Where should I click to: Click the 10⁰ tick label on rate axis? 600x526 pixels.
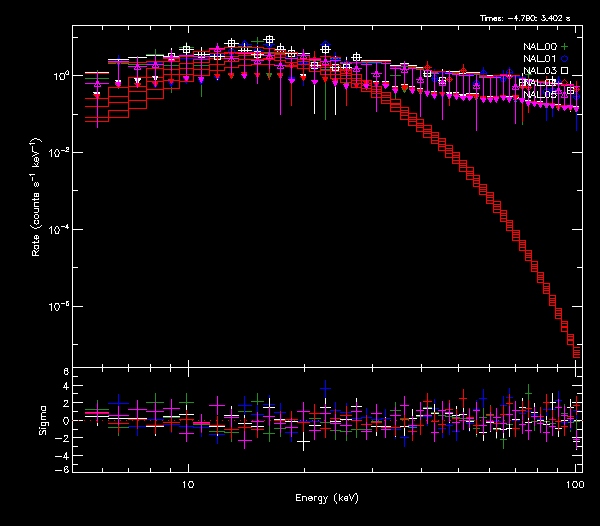[x=59, y=75]
